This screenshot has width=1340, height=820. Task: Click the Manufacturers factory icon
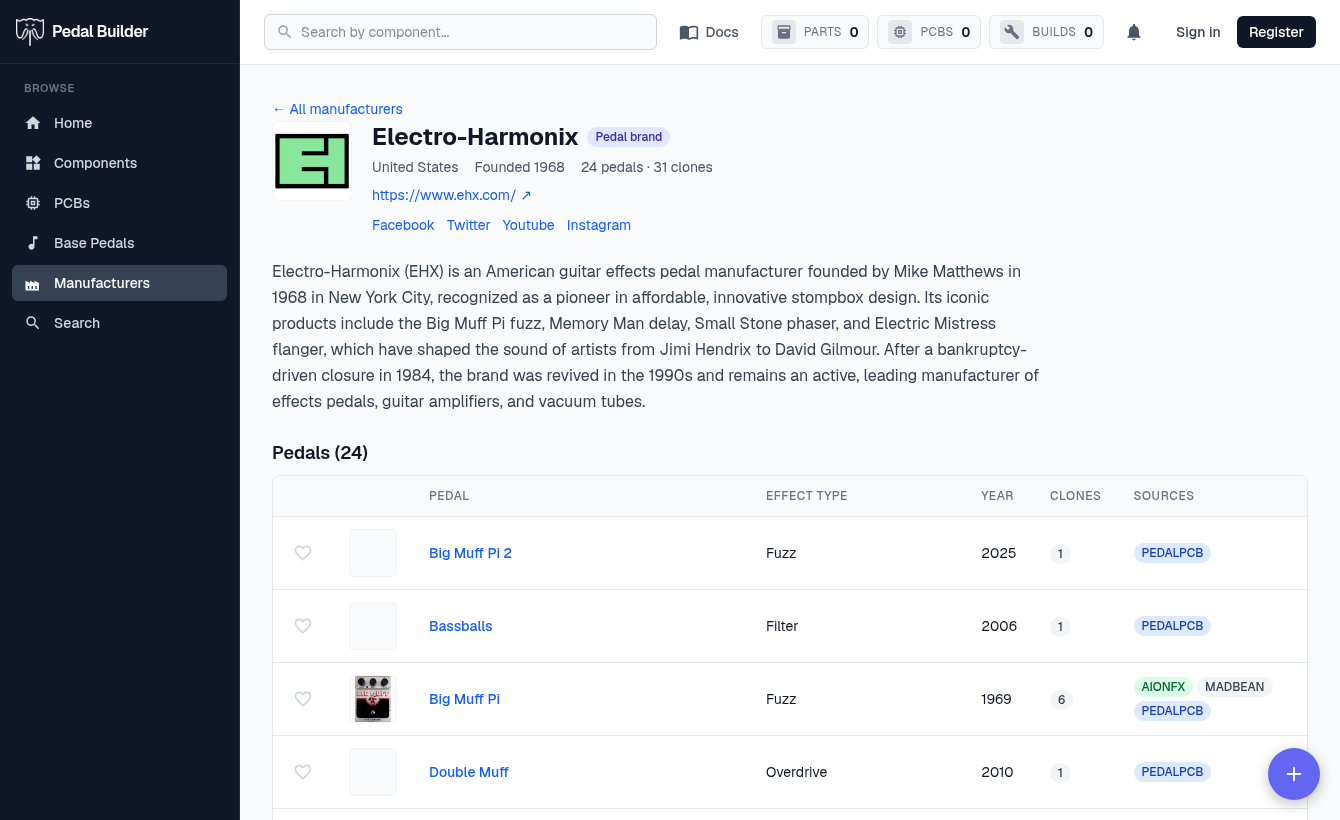click(33, 283)
